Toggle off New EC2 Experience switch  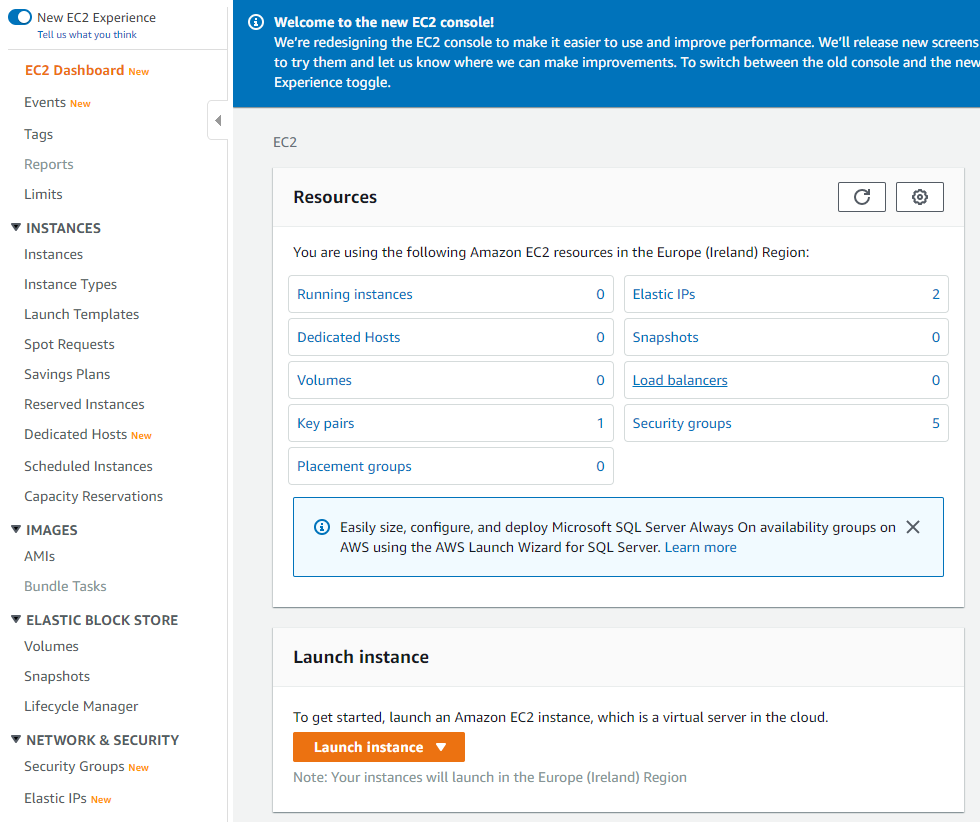click(x=20, y=17)
